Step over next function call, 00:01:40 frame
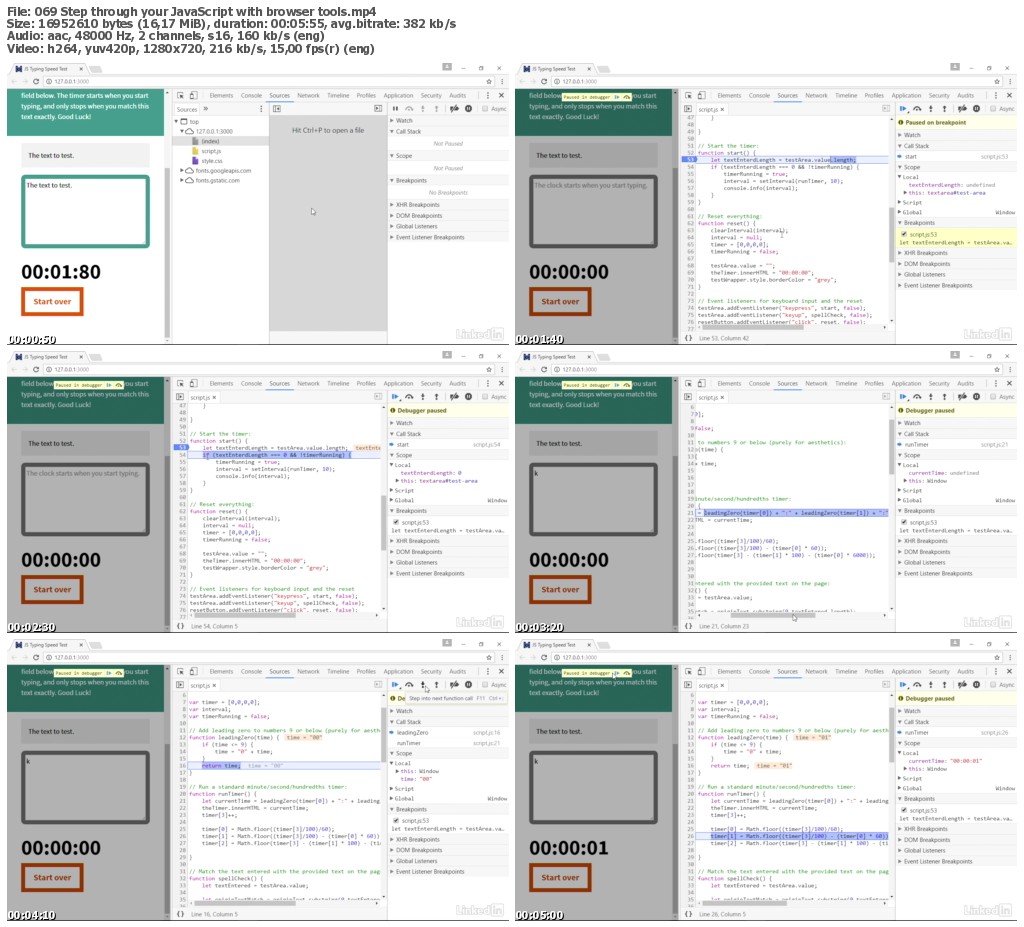Image resolution: width=1024 pixels, height=927 pixels. pos(918,108)
